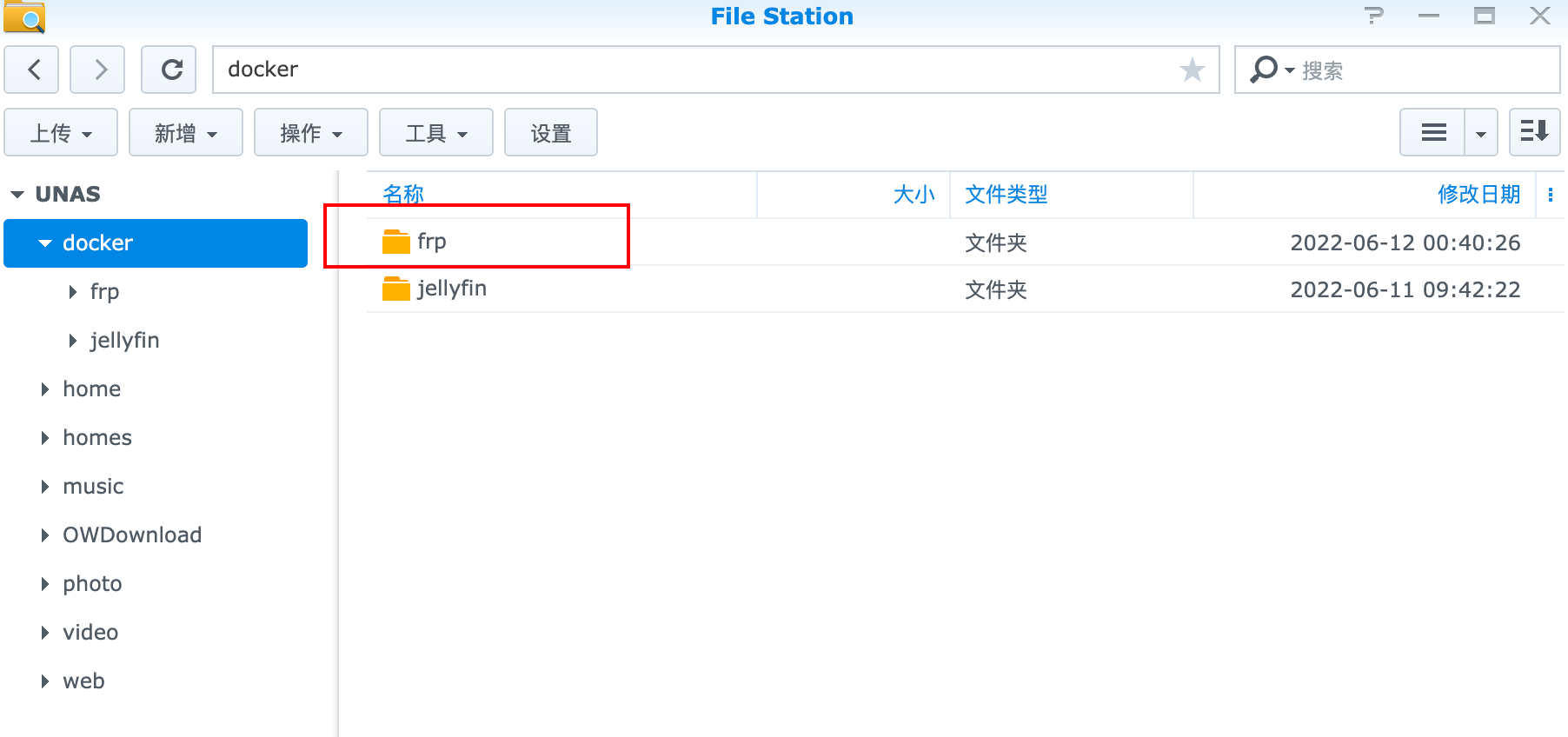This screenshot has width=1568, height=737.
Task: Open the help question mark icon
Action: [1373, 16]
